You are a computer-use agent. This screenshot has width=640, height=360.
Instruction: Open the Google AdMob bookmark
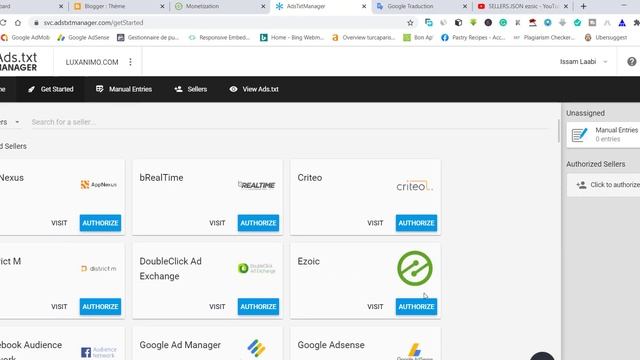tap(25, 38)
